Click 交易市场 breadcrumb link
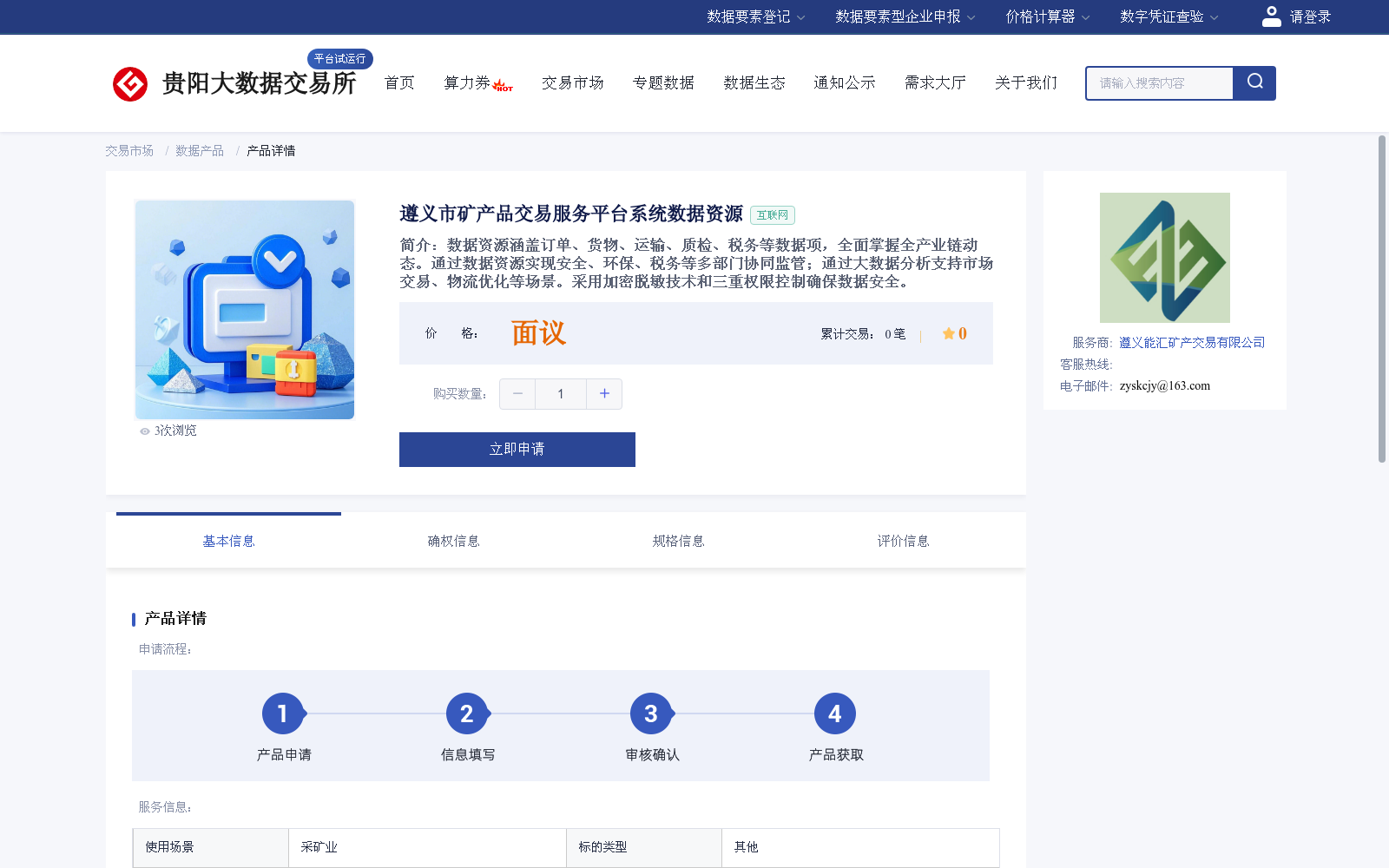The width and height of the screenshot is (1389, 868). (x=129, y=151)
